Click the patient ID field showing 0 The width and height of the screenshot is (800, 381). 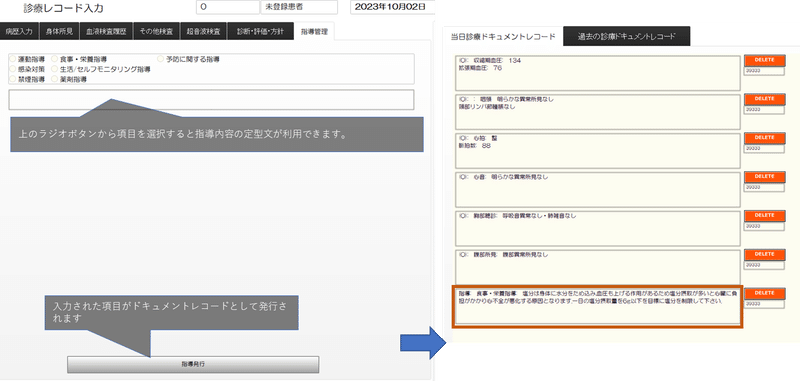[228, 7]
